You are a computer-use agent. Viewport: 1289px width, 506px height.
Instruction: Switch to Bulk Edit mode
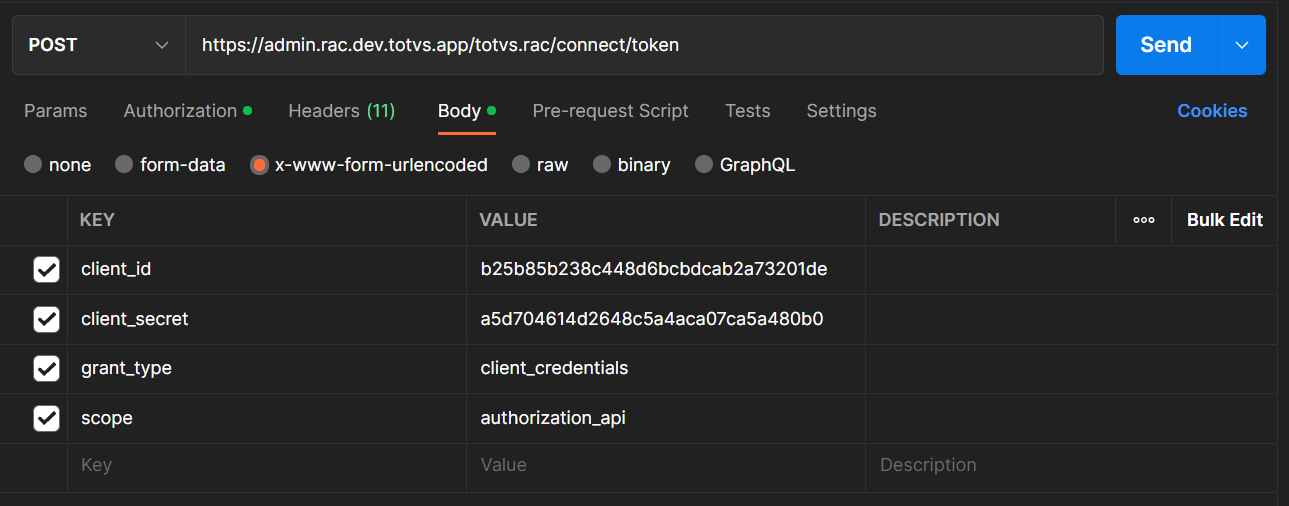coord(1224,220)
